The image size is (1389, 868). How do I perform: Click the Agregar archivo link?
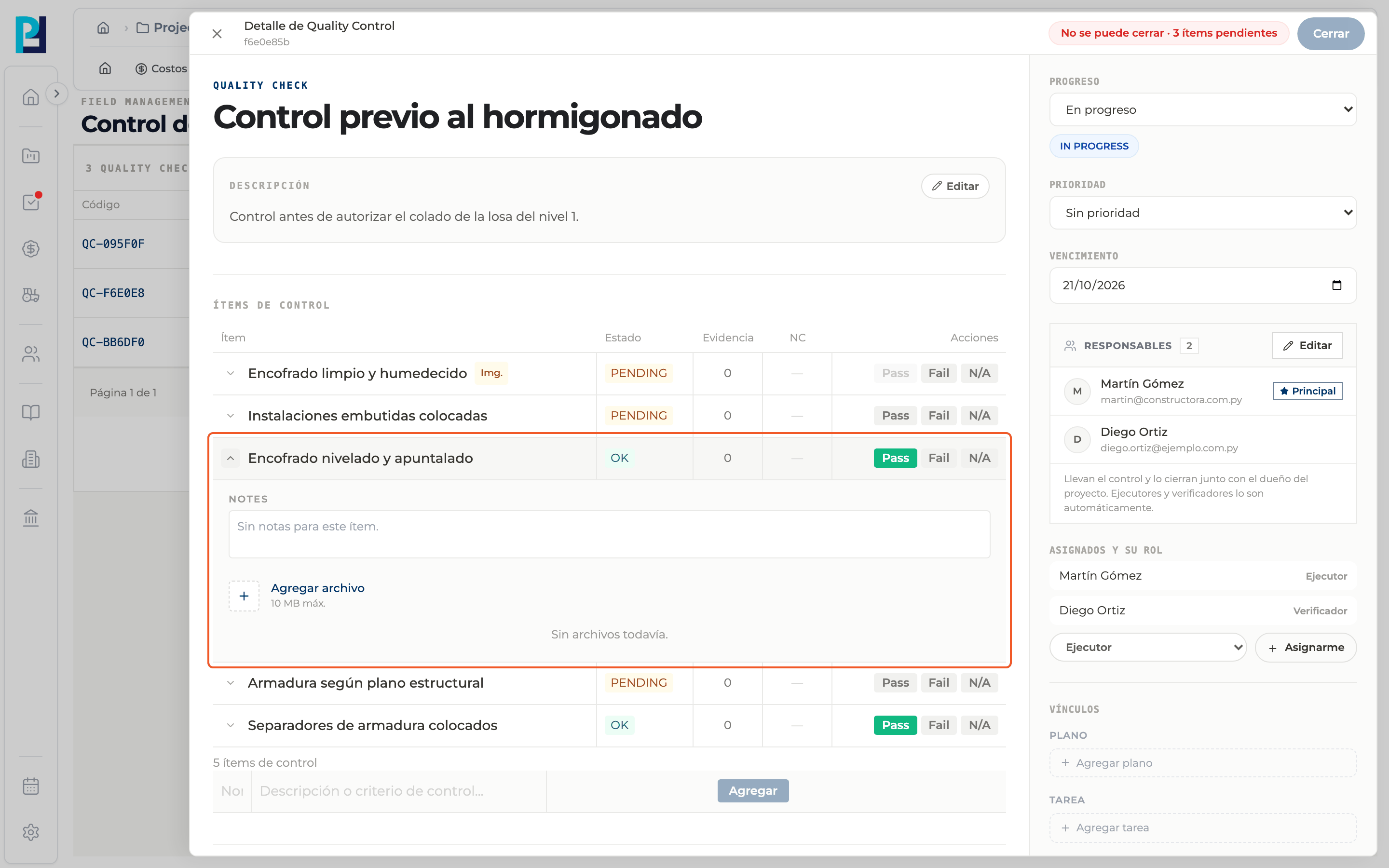(317, 588)
